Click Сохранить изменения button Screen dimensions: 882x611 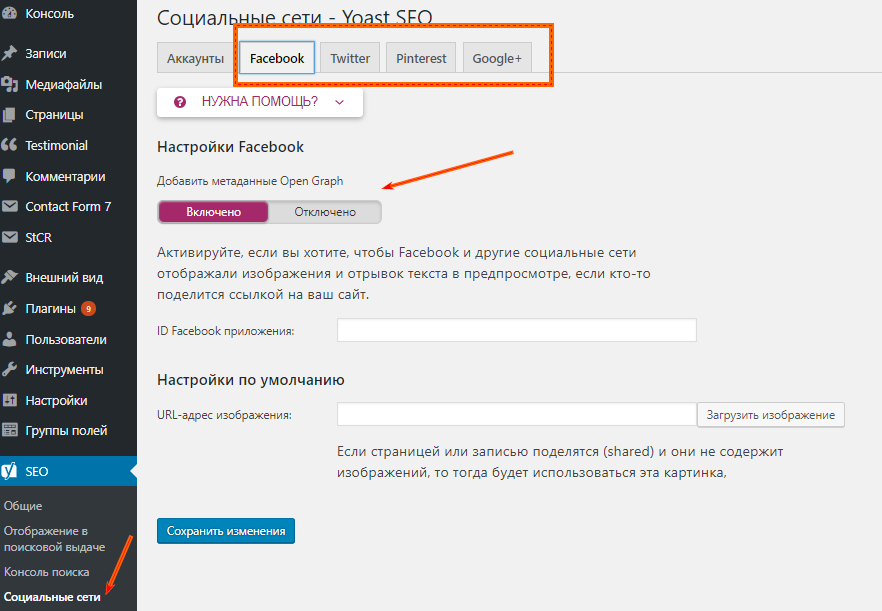point(226,531)
